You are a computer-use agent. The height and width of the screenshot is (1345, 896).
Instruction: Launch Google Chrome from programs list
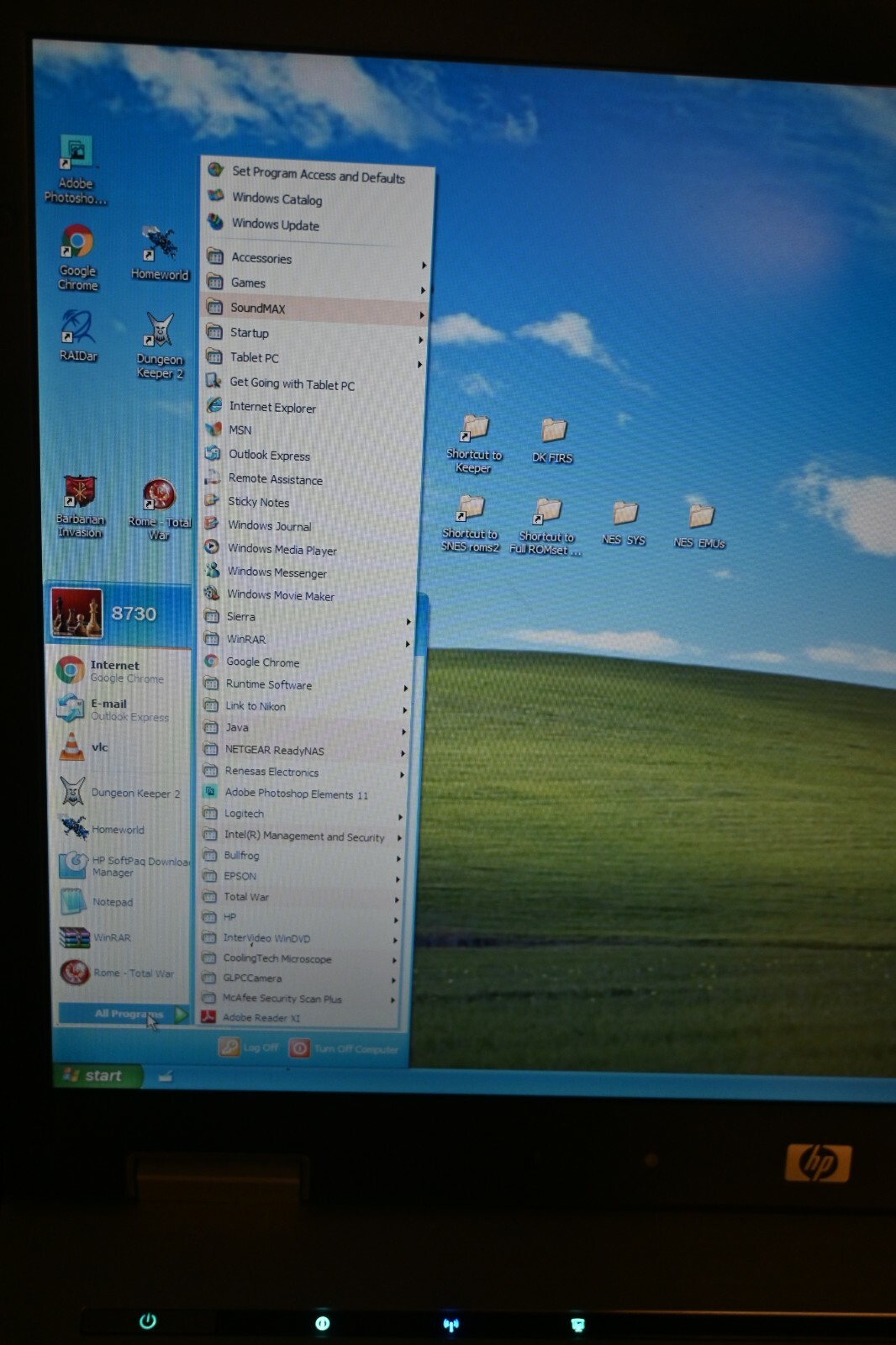point(306,662)
